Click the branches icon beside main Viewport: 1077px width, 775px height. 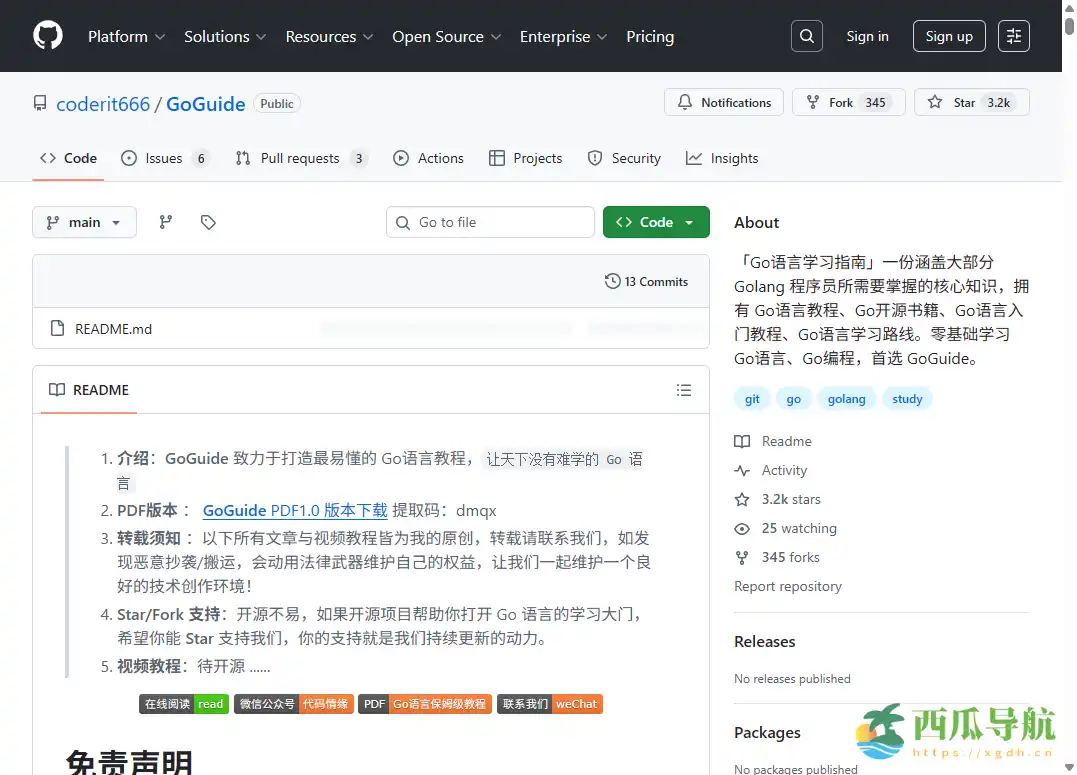165,221
